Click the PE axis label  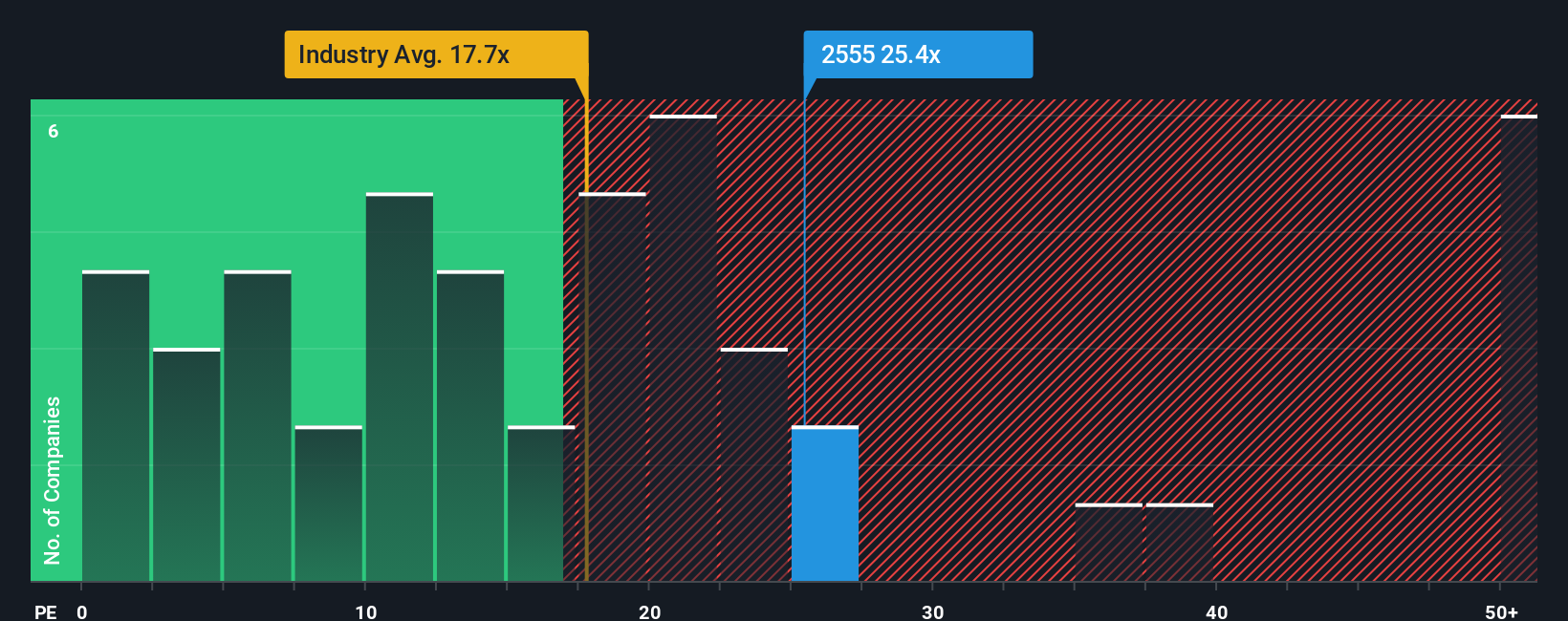[46, 611]
